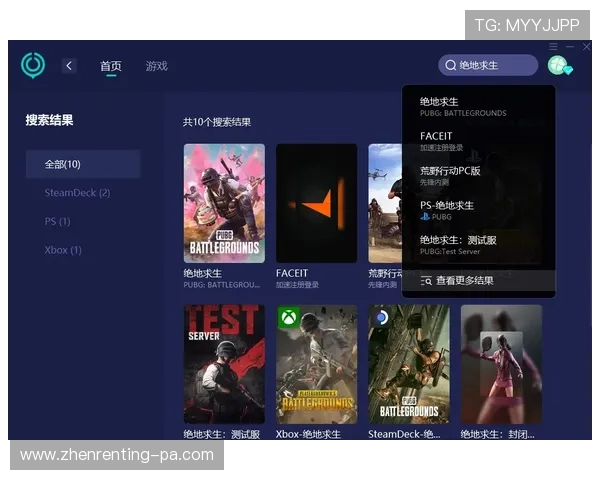The image size is (600, 480).
Task: Switch to the 首页 tab
Action: click(111, 66)
